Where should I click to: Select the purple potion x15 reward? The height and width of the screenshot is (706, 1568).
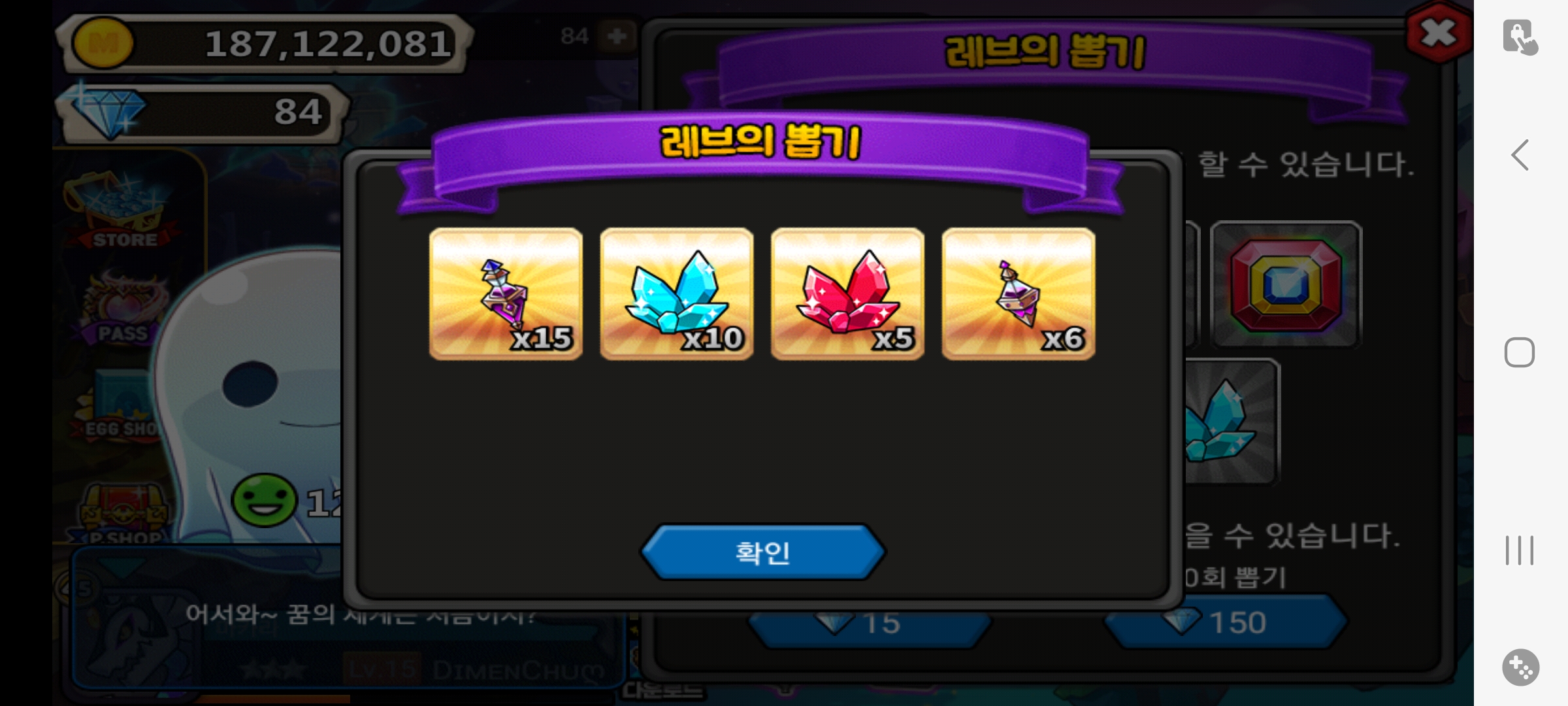[x=506, y=294]
